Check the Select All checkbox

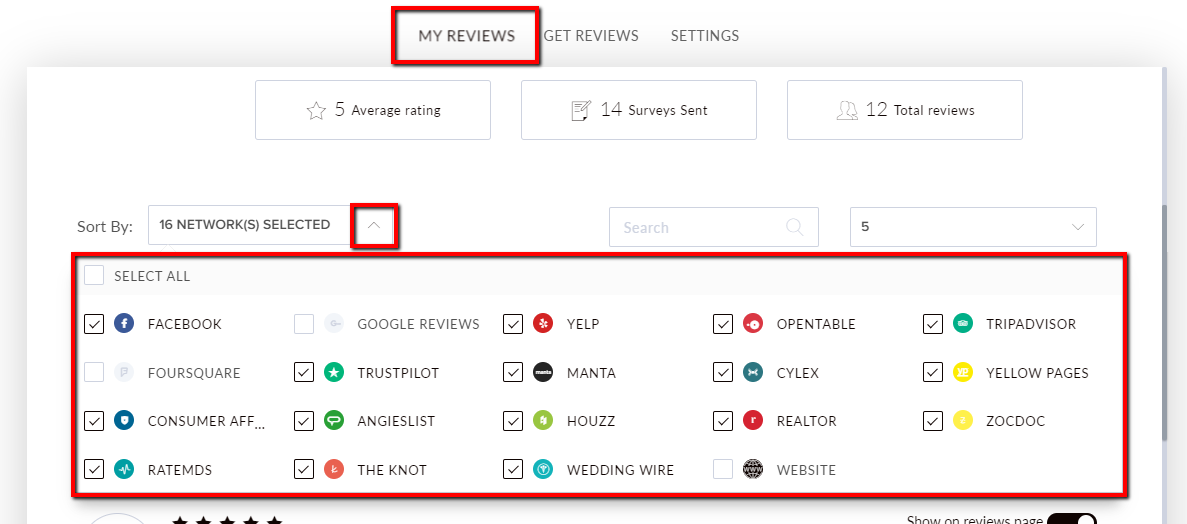[x=94, y=276]
